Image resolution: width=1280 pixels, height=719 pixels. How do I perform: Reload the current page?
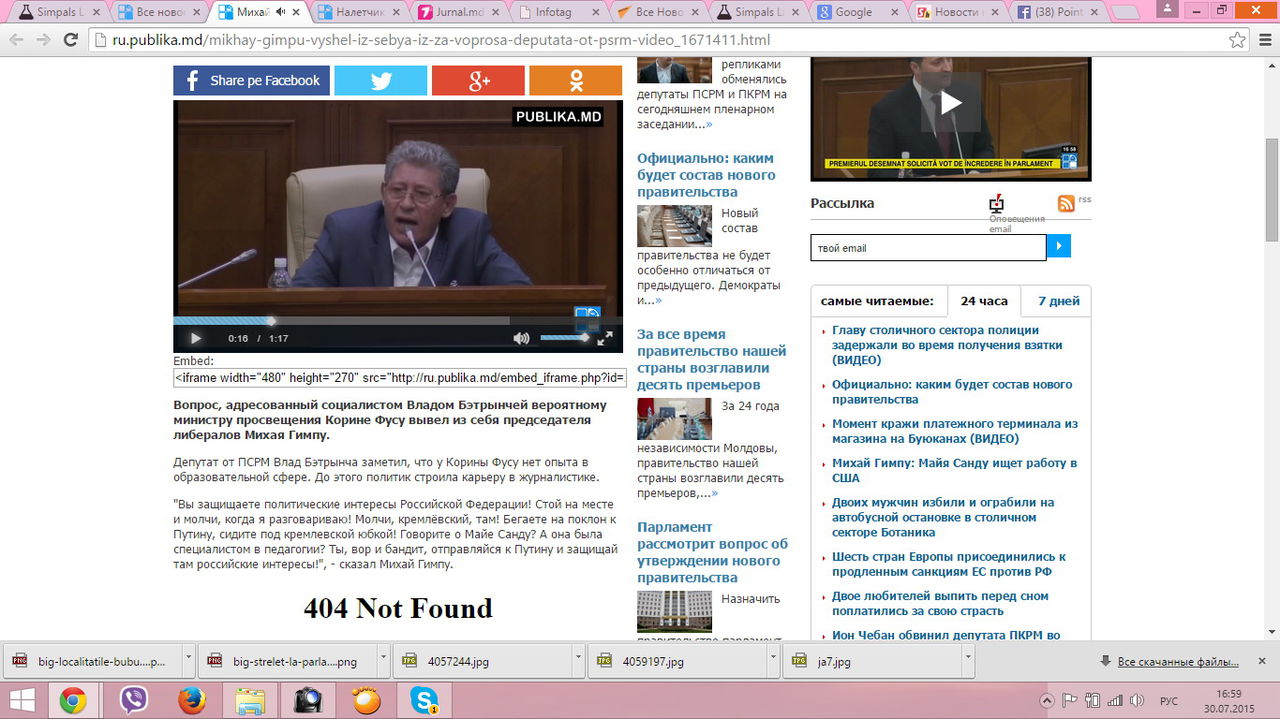[71, 40]
